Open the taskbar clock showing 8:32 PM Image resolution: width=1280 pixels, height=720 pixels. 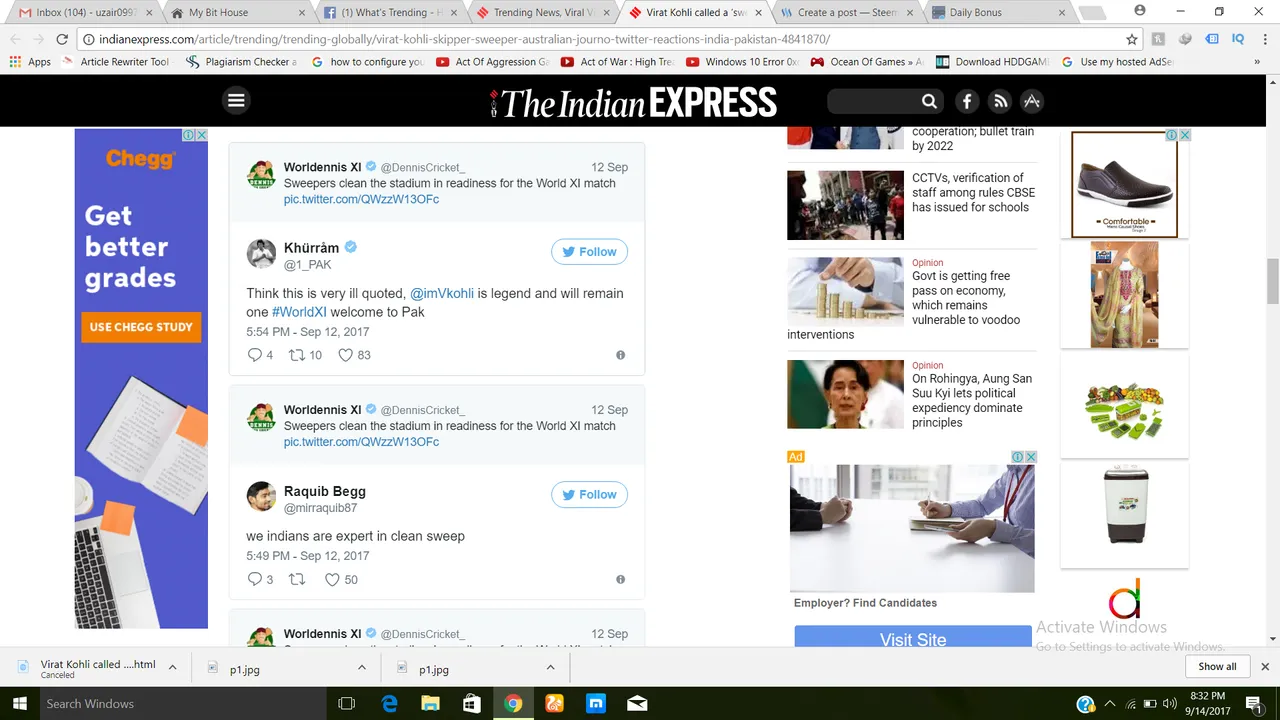(x=1207, y=704)
